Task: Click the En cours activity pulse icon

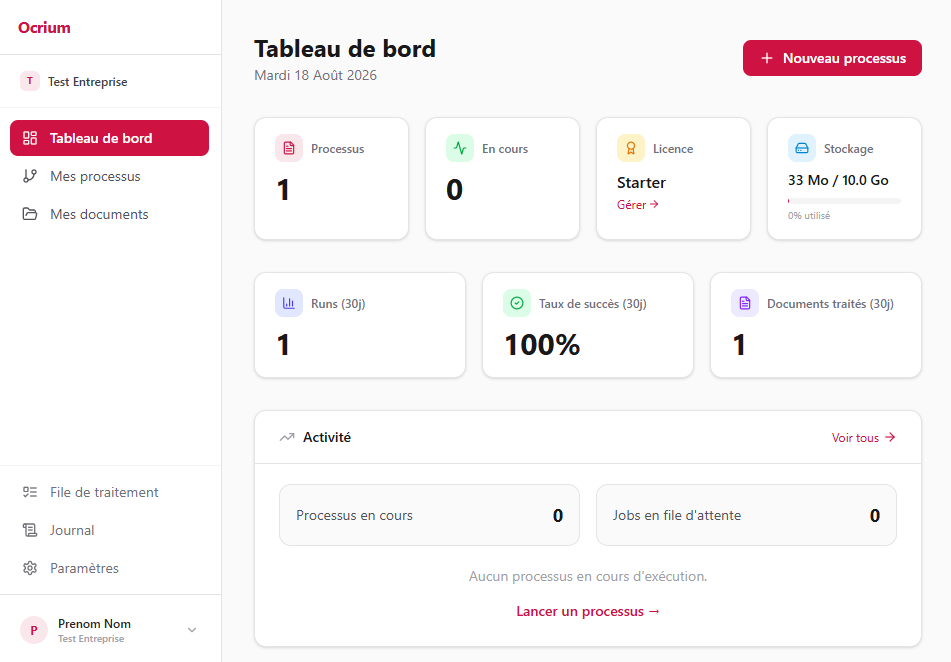Action: (x=460, y=149)
